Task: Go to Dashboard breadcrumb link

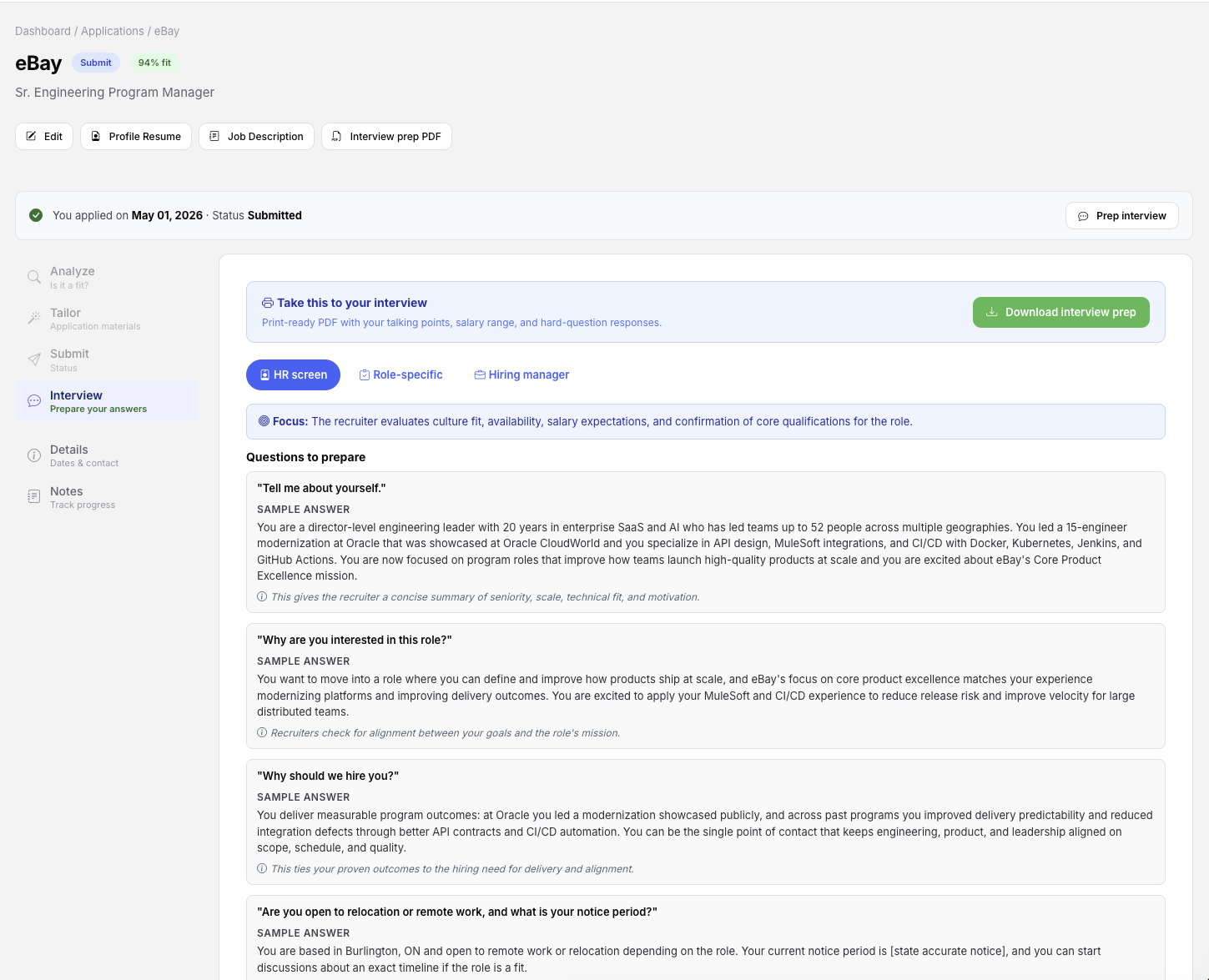Action: (43, 31)
